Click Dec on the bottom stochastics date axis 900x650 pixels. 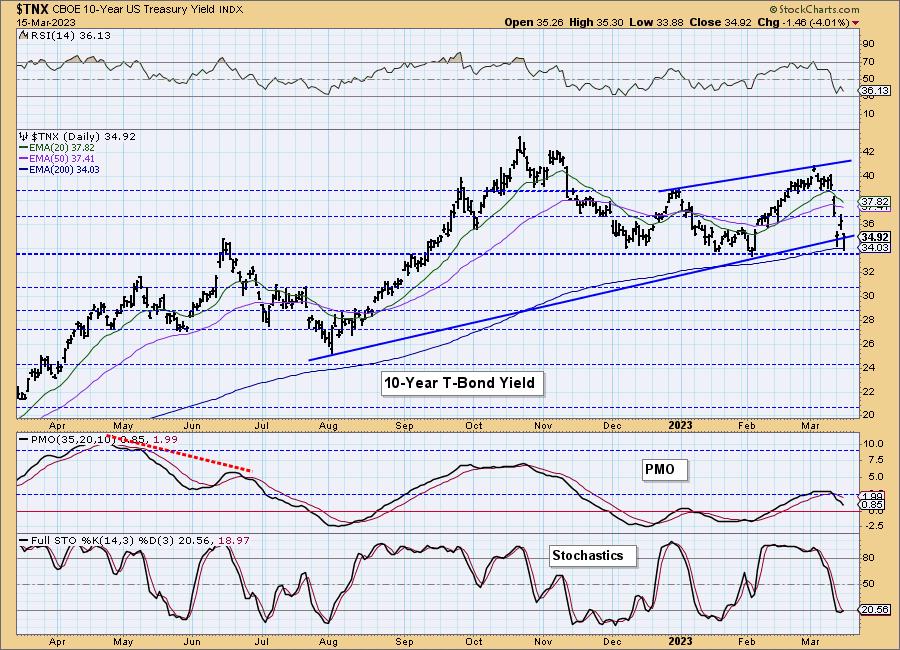tap(612, 642)
